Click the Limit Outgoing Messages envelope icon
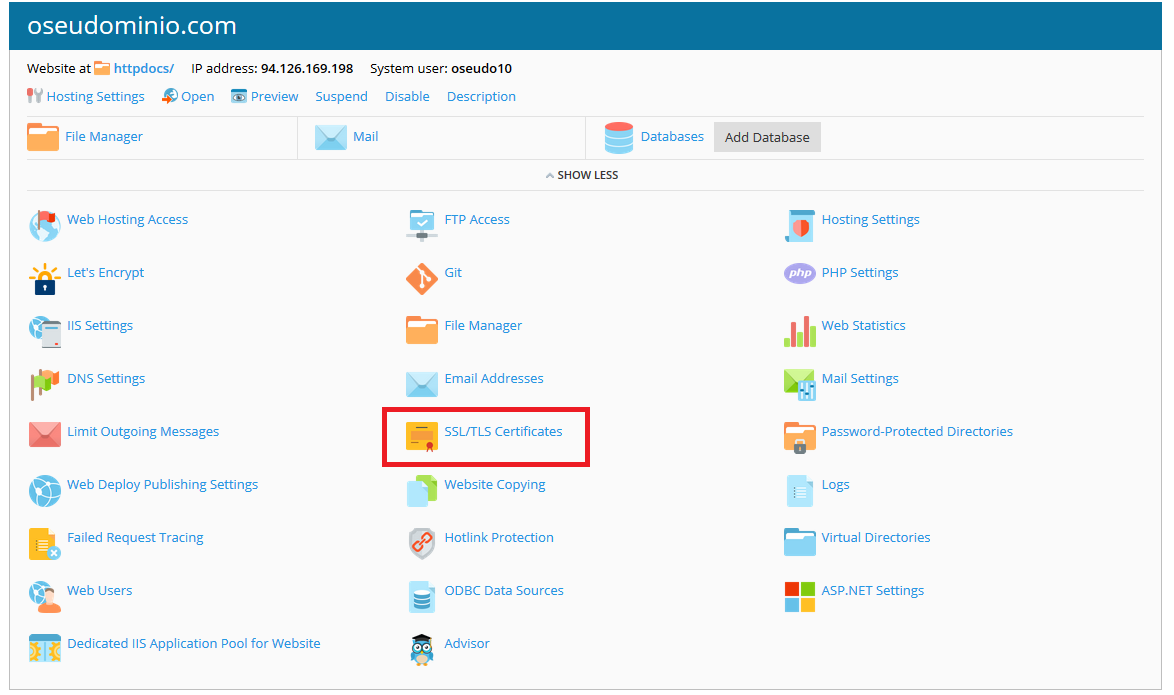 point(44,435)
